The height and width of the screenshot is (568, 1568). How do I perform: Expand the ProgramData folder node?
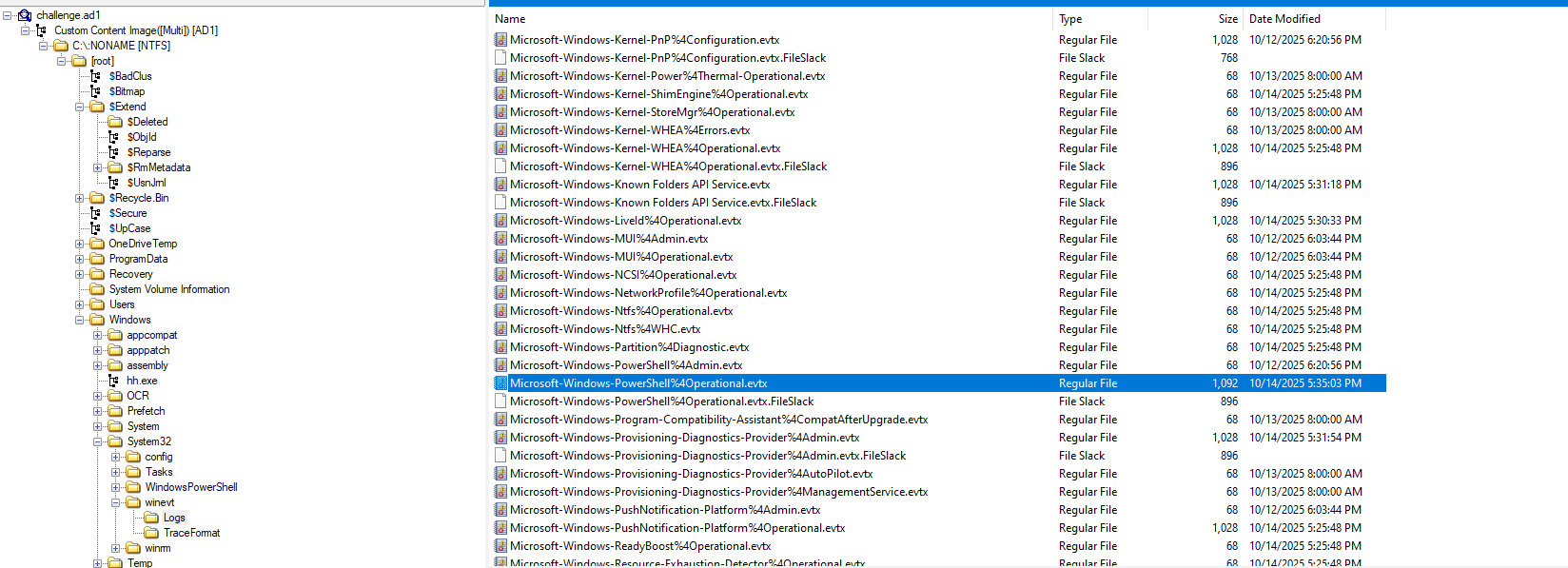[x=80, y=259]
